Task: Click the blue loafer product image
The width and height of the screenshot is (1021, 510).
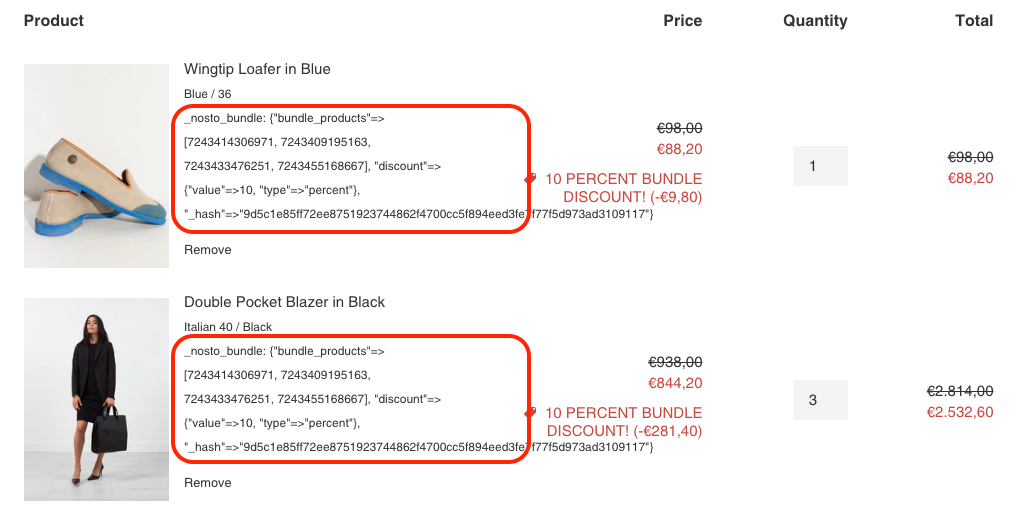Action: pyautogui.click(x=96, y=166)
